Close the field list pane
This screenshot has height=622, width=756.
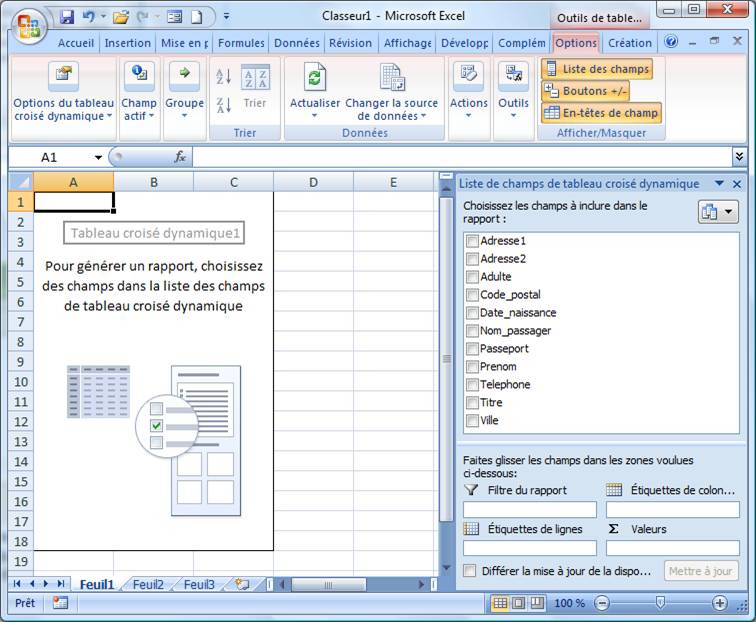point(737,184)
